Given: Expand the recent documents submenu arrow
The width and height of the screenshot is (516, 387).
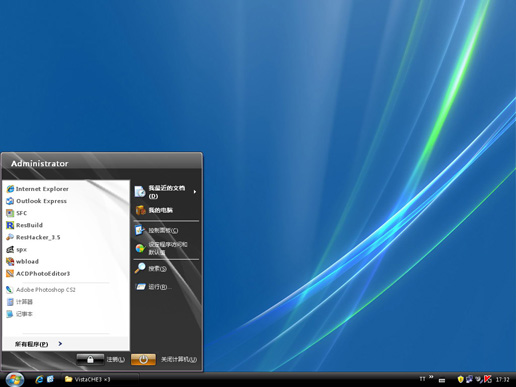Looking at the screenshot, I should pyautogui.click(x=195, y=192).
